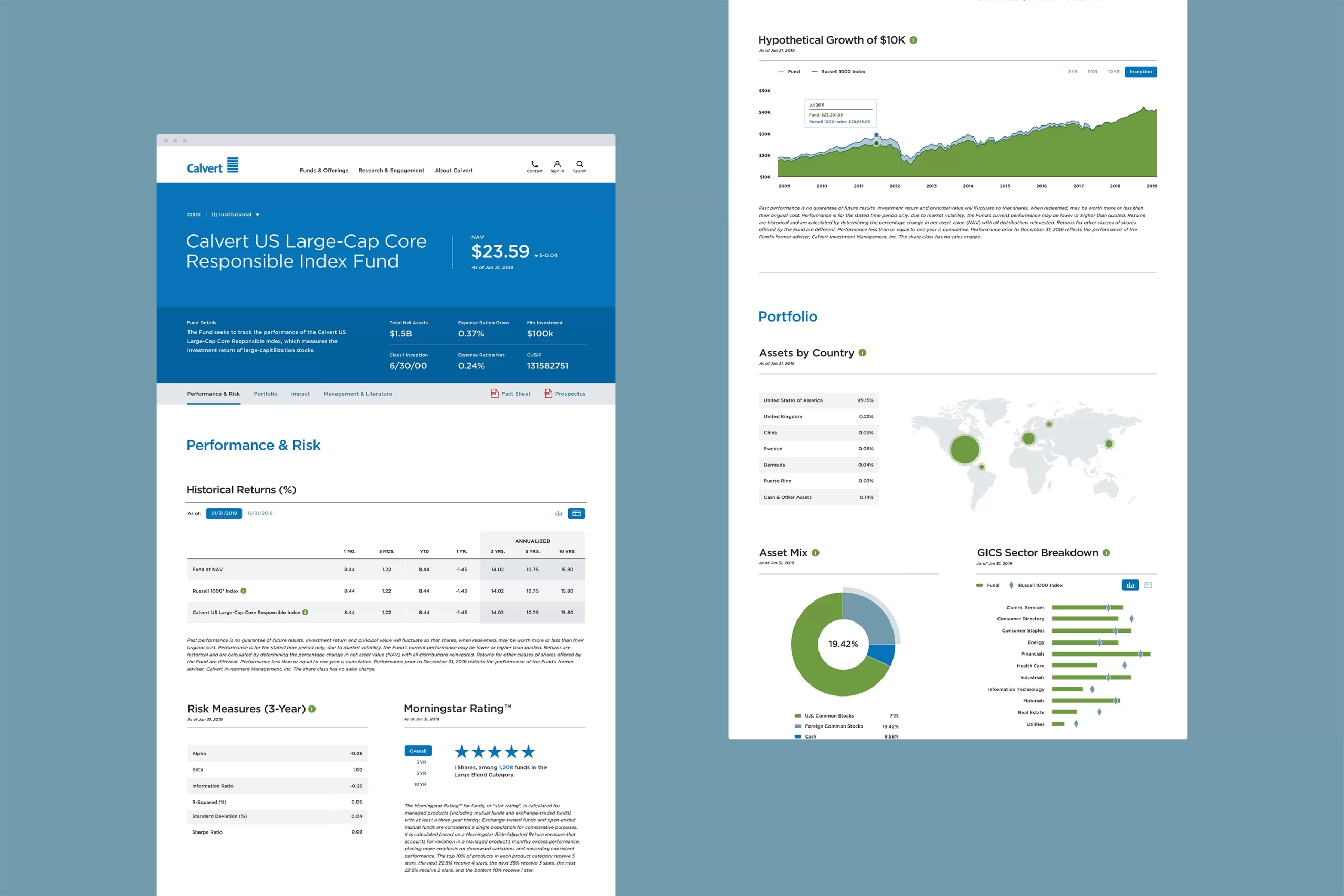The height and width of the screenshot is (896, 1344).
Task: Click info icon next to Asset Mix
Action: [x=815, y=553]
